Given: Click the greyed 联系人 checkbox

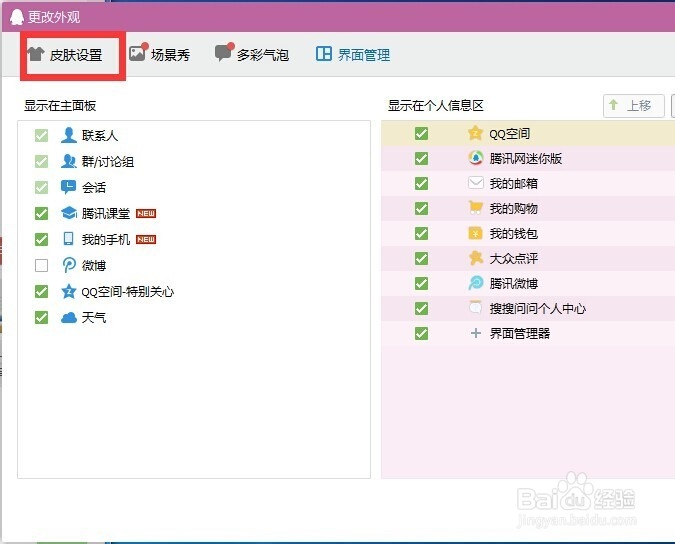Looking at the screenshot, I should [x=41, y=136].
